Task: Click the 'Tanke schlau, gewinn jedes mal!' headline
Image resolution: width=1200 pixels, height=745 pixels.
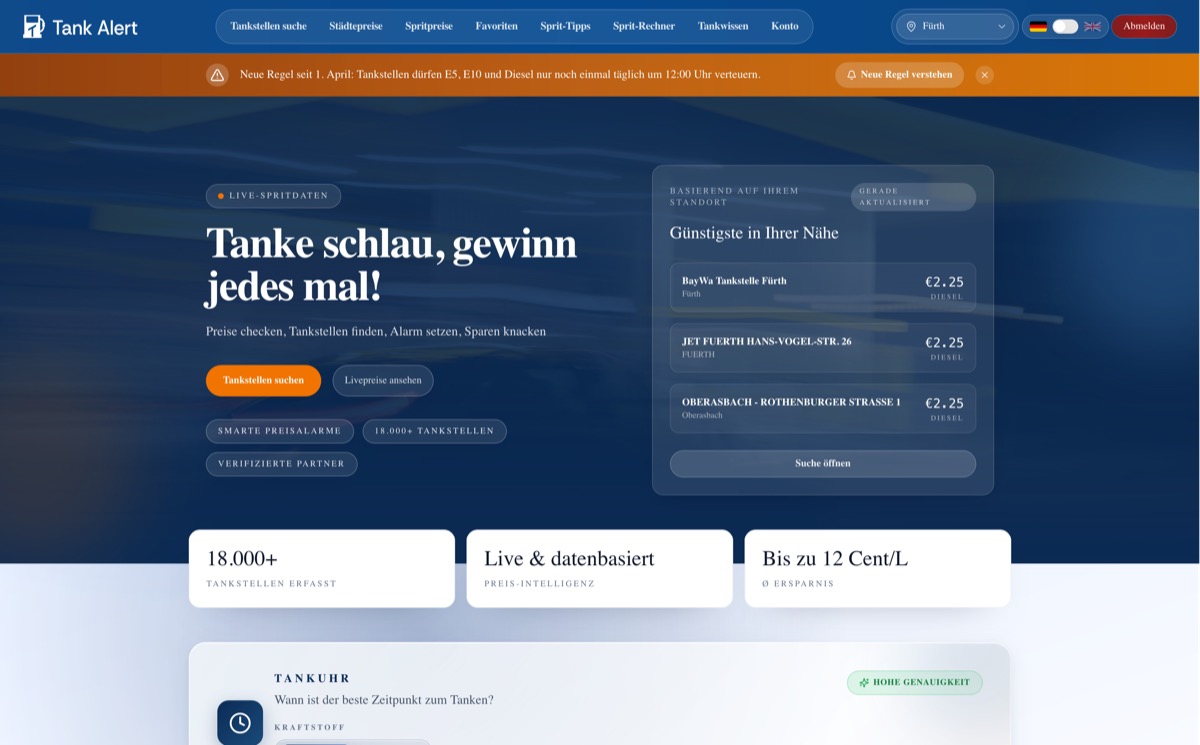Action: [x=391, y=265]
